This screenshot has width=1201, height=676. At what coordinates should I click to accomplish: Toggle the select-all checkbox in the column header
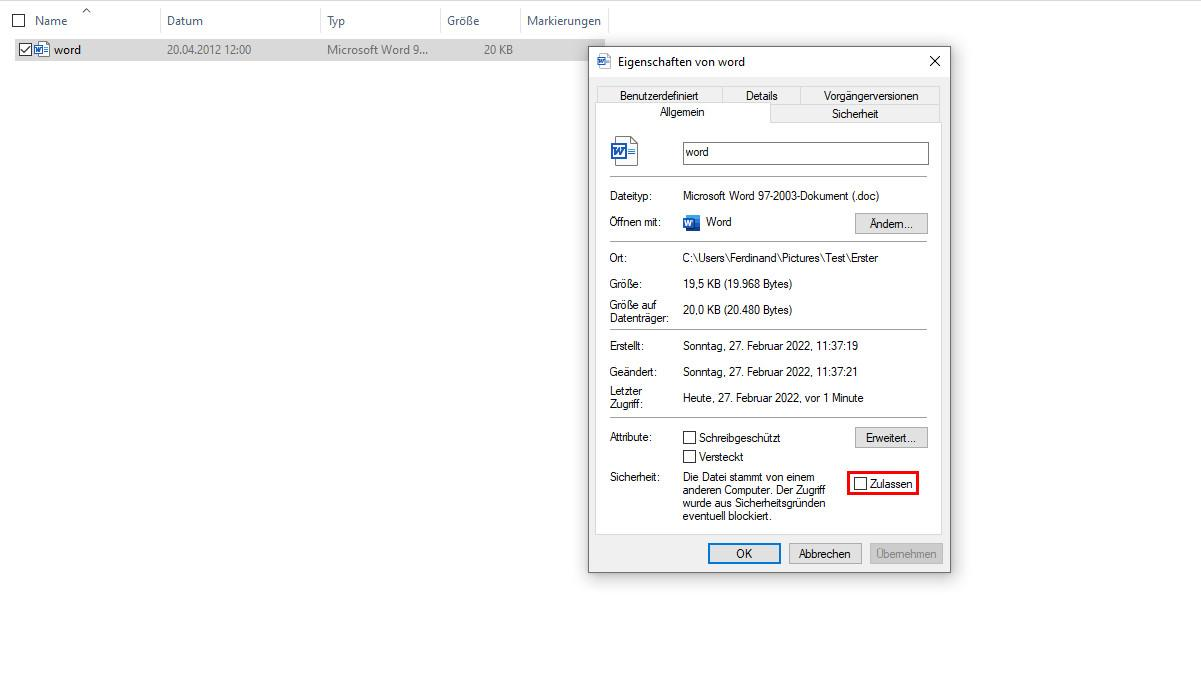[x=18, y=20]
